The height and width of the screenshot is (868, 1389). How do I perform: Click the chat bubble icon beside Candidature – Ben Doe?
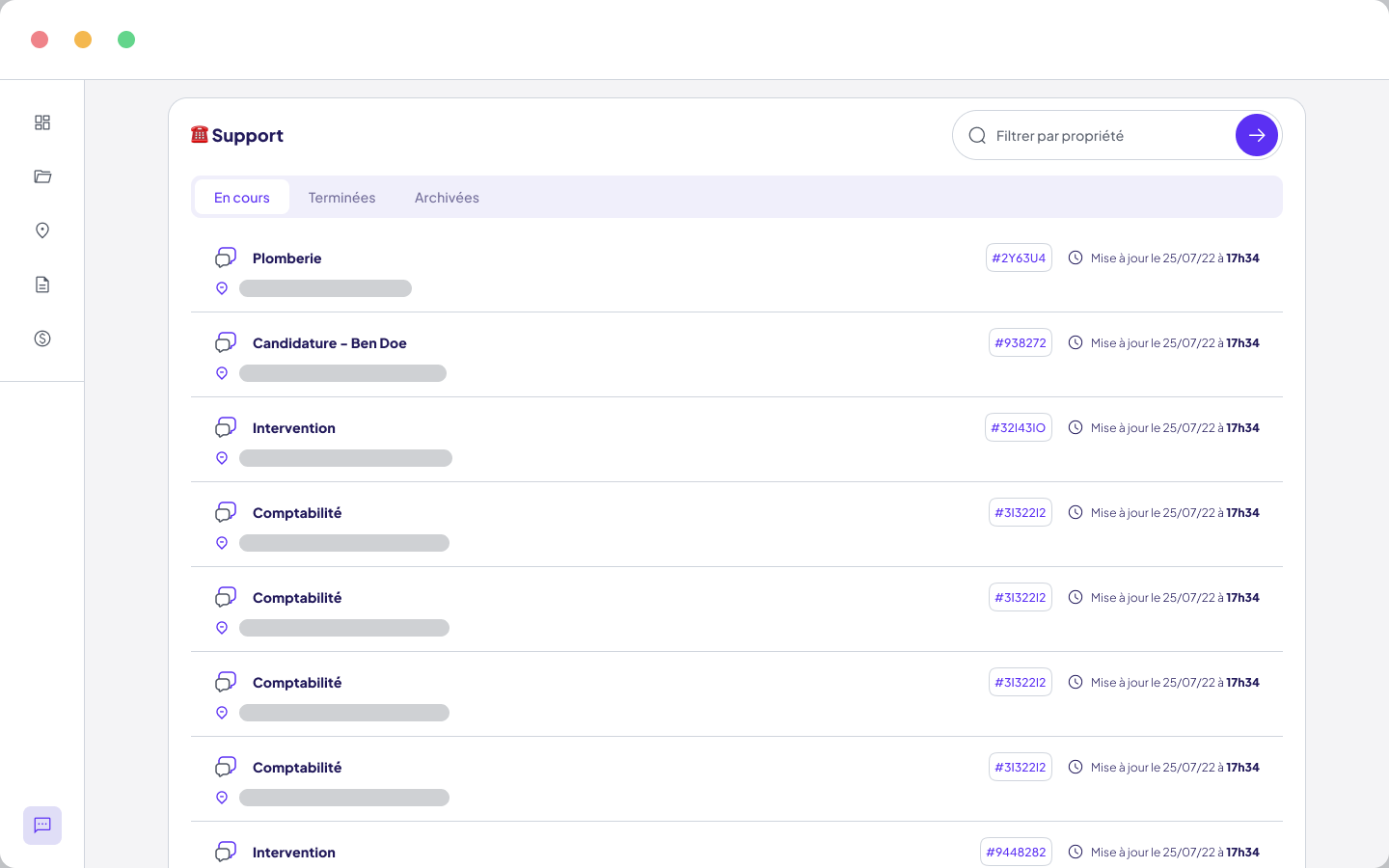coord(226,342)
